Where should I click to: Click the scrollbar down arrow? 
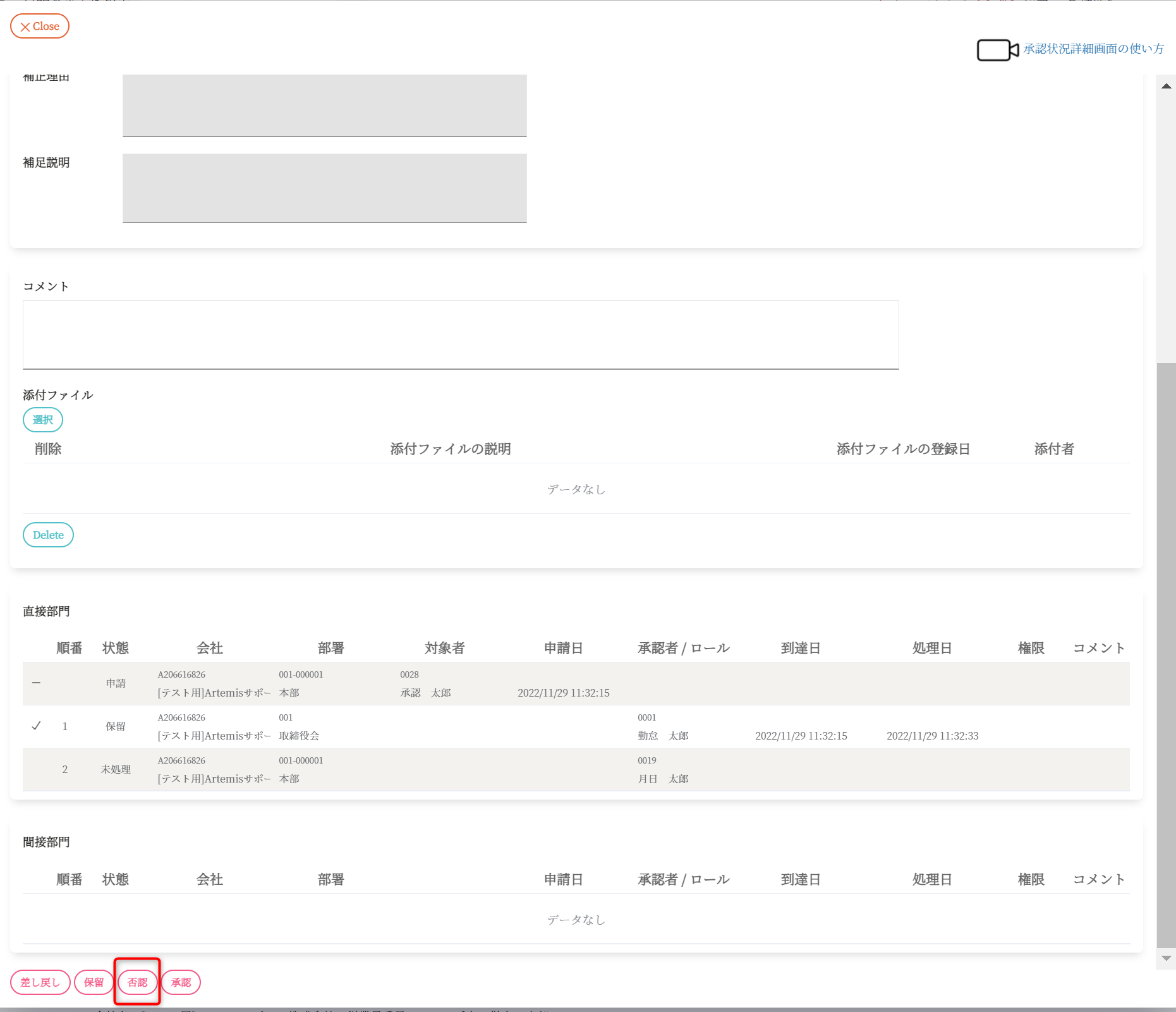click(1166, 958)
